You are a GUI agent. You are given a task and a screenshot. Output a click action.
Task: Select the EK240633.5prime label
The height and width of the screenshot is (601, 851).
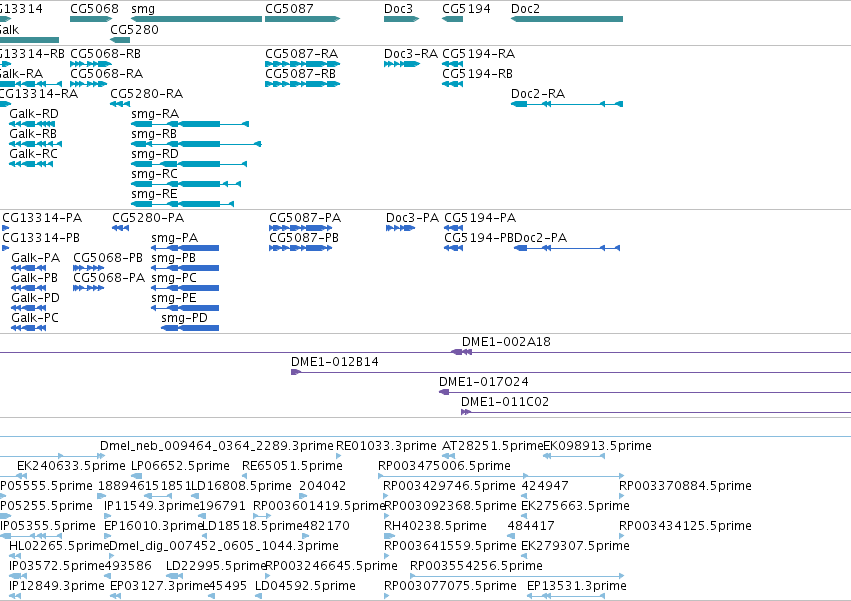click(x=71, y=466)
